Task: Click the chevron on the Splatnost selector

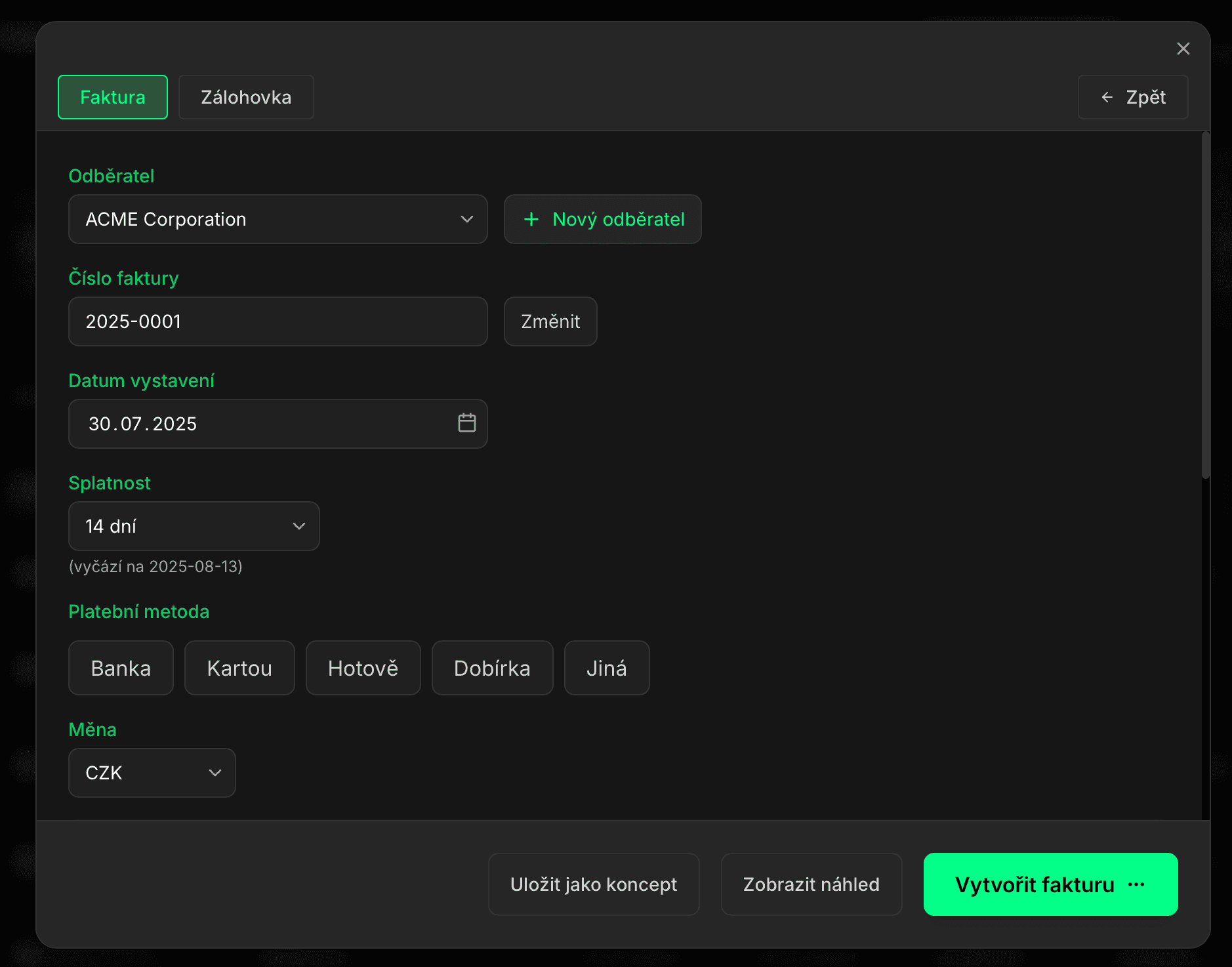Action: (299, 526)
